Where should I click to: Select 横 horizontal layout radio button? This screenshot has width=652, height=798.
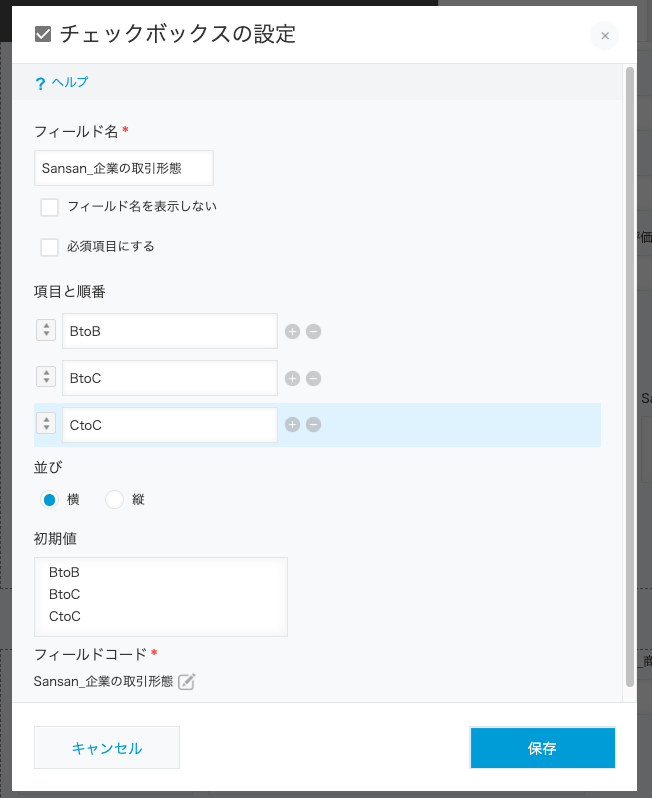pyautogui.click(x=49, y=500)
